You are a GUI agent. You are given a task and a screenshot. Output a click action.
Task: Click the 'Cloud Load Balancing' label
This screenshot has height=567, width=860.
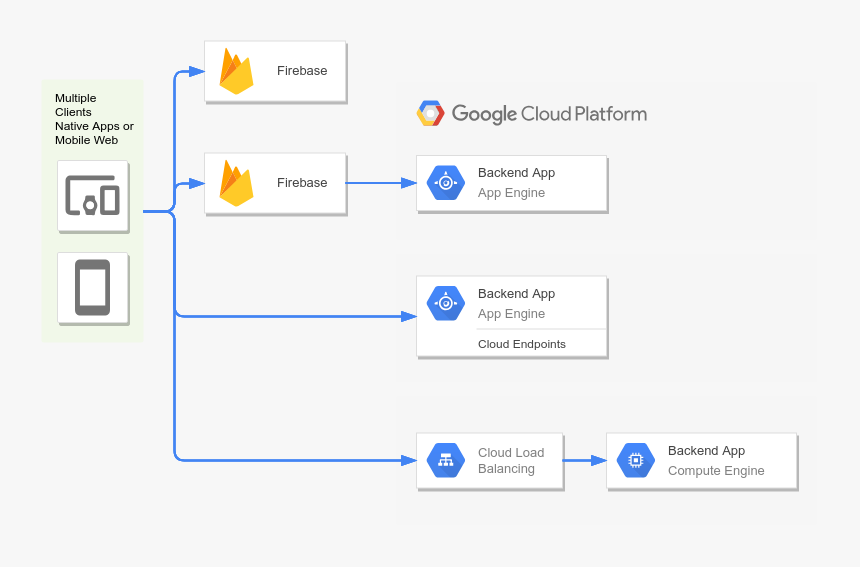(511, 461)
